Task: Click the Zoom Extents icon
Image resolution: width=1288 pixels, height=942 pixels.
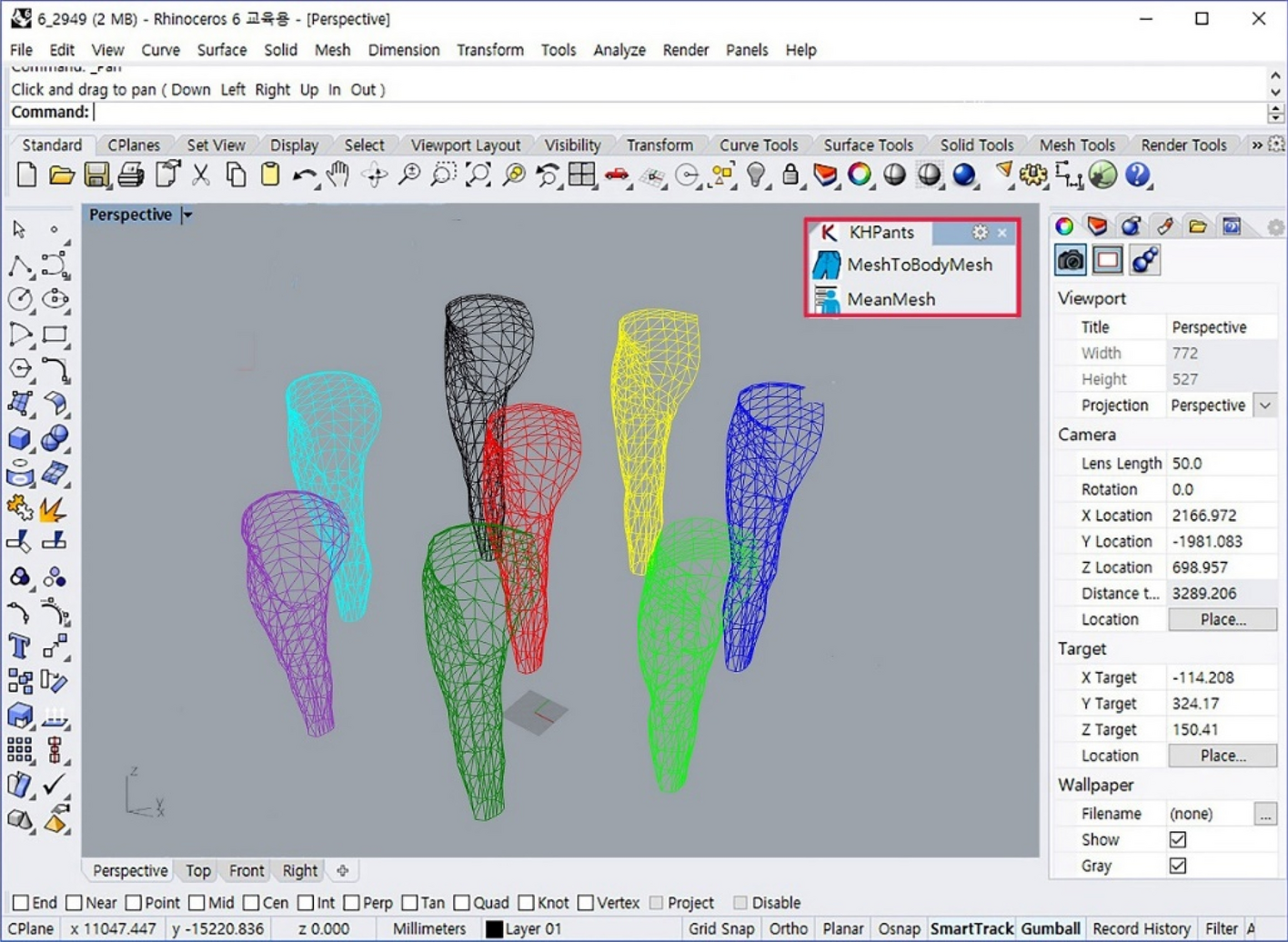Action: pyautogui.click(x=478, y=175)
